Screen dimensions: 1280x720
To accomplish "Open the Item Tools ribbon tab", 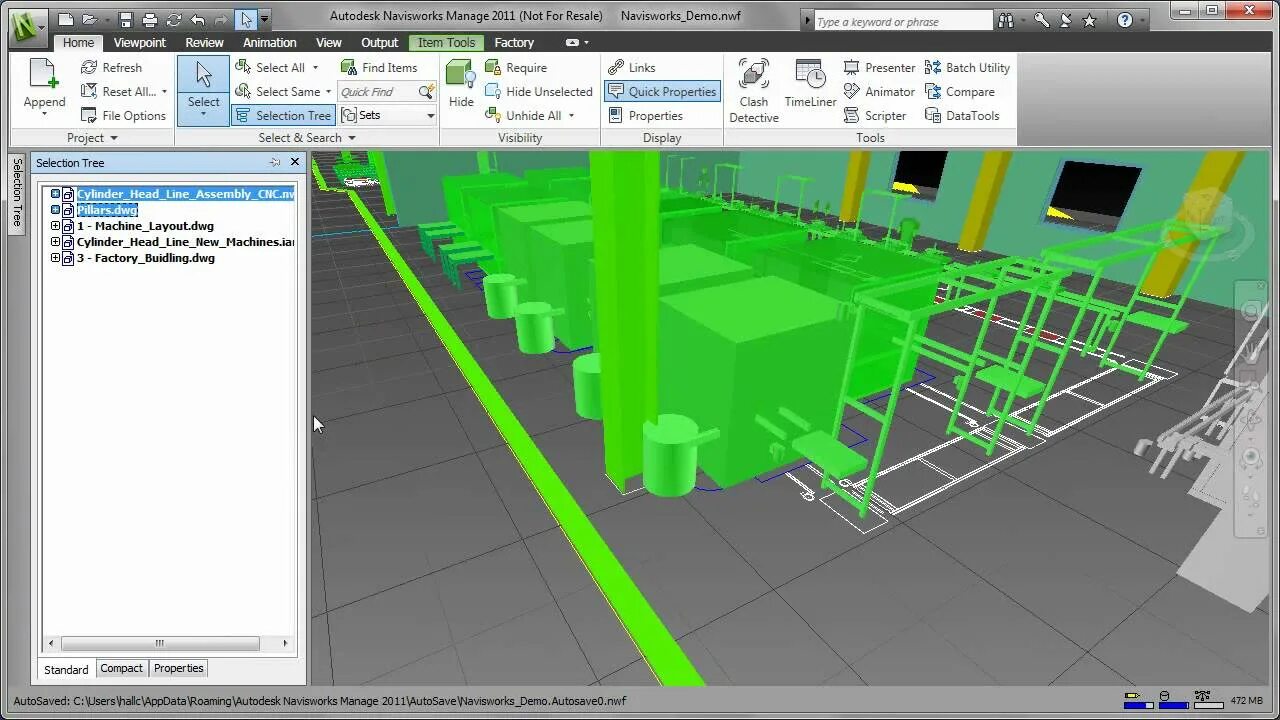I will [446, 42].
